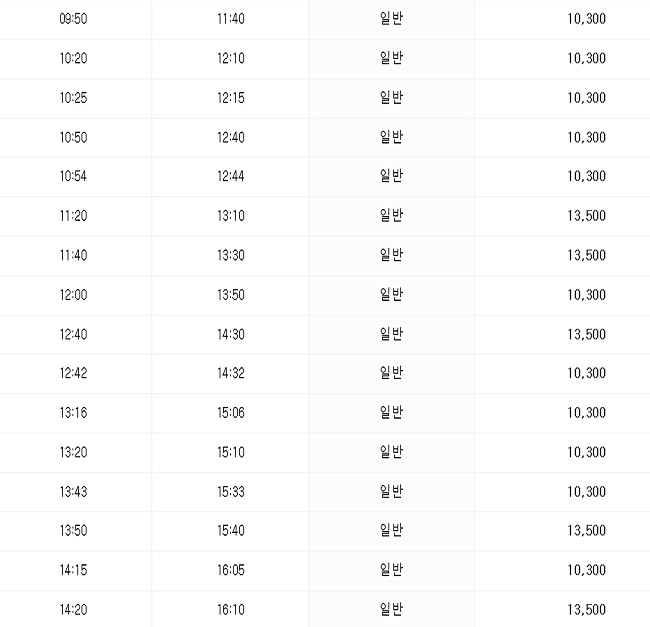This screenshot has width=650, height=627.
Task: Click the 12:15 arrival time cell
Action: 231,98
